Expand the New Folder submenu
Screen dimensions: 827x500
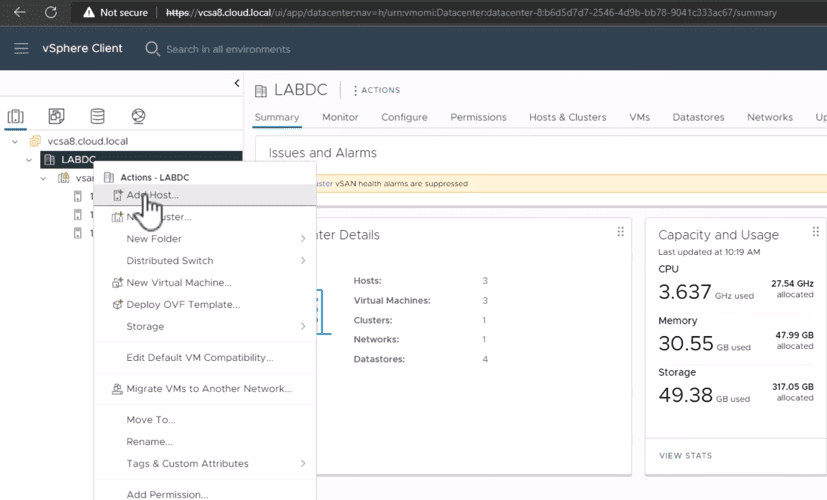click(303, 239)
